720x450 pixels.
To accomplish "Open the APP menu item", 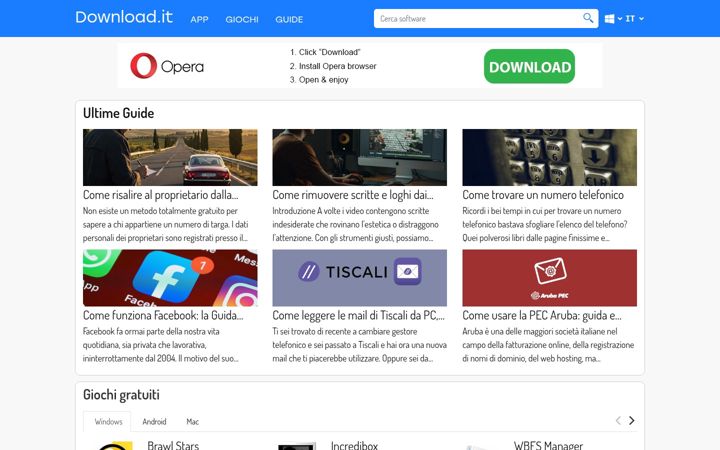I will [199, 19].
